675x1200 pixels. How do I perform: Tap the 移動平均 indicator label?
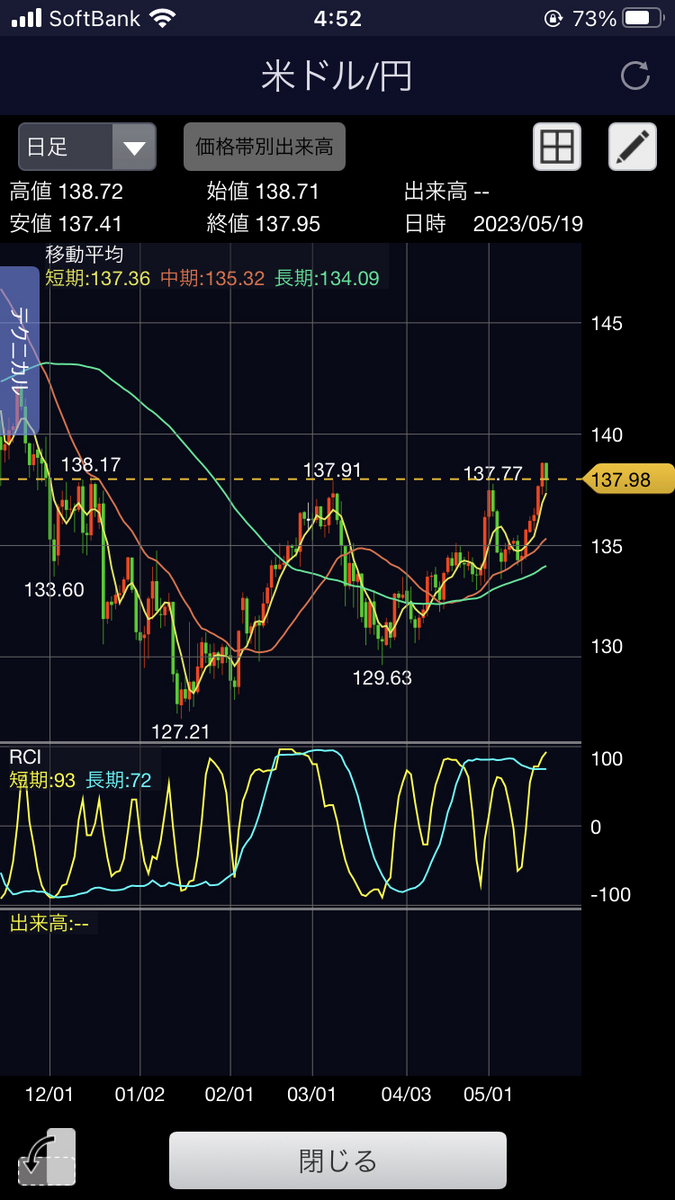85,254
